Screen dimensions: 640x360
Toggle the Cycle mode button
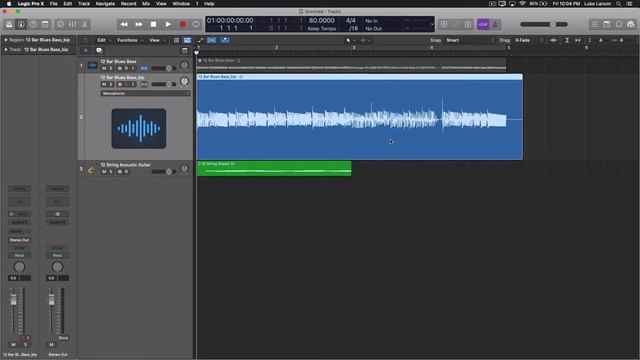(x=196, y=24)
